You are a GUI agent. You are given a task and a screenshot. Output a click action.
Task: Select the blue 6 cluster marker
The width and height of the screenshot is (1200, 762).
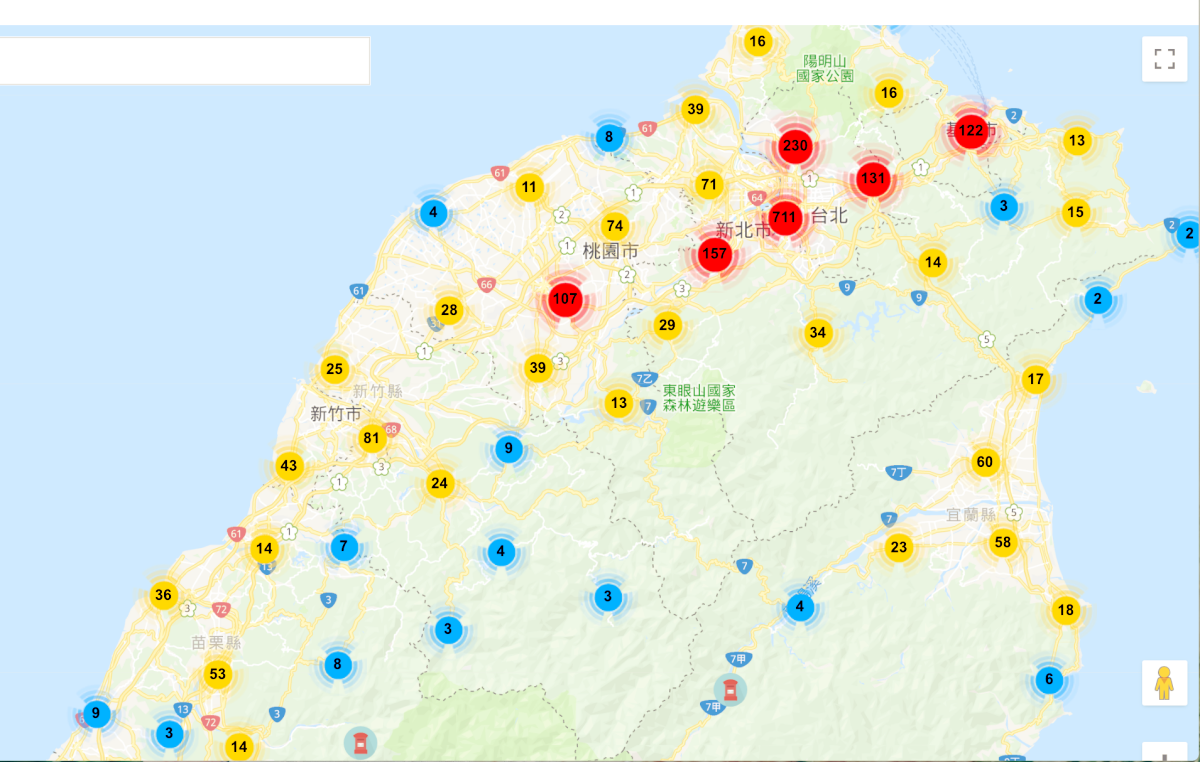[x=1049, y=680]
